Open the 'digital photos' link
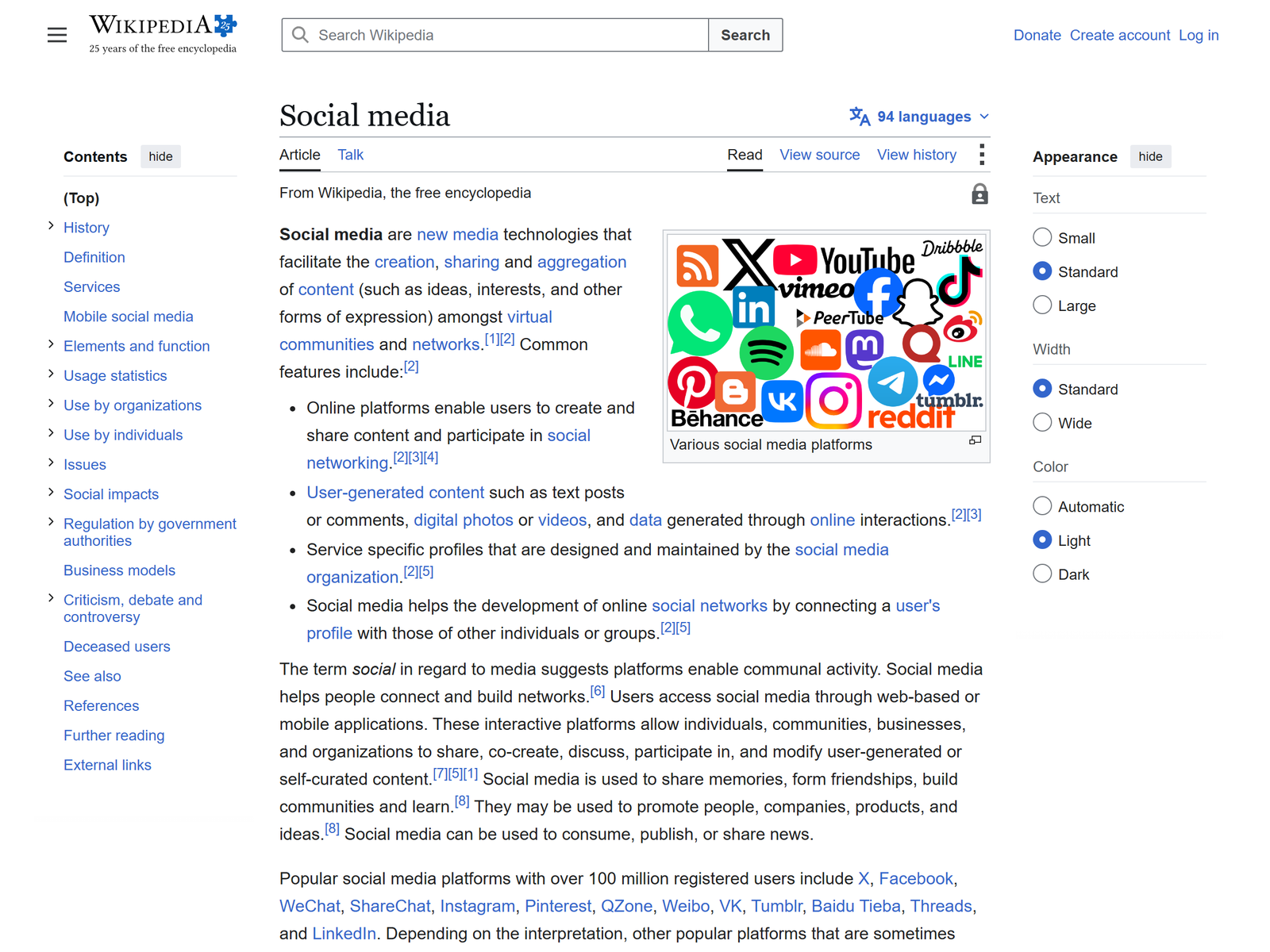 tap(464, 520)
